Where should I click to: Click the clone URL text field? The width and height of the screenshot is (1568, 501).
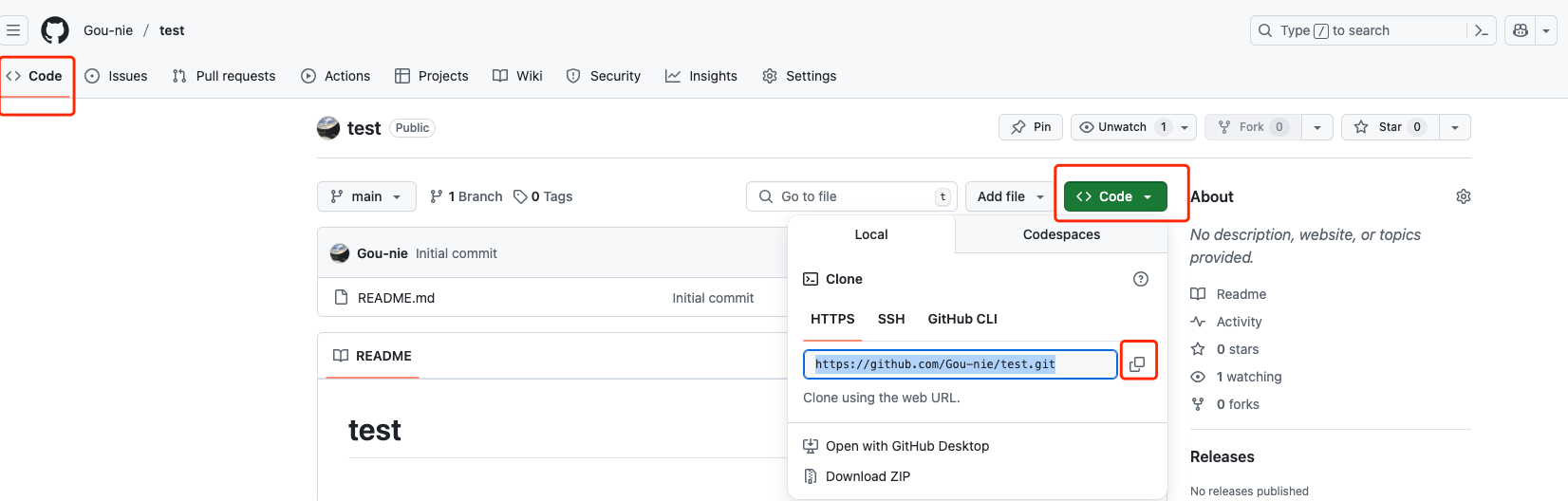tap(961, 364)
